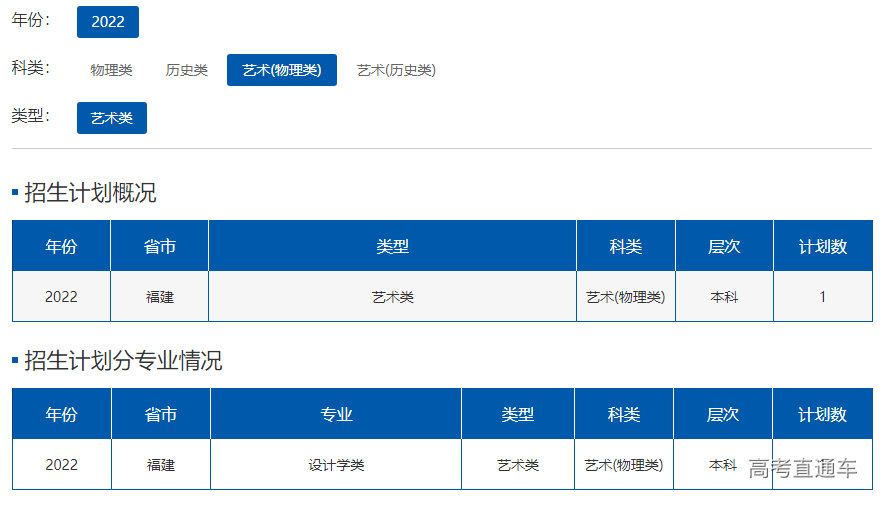This screenshot has height=508, width=886.
Task: Select the 2022 year filter button
Action: pyautogui.click(x=108, y=22)
